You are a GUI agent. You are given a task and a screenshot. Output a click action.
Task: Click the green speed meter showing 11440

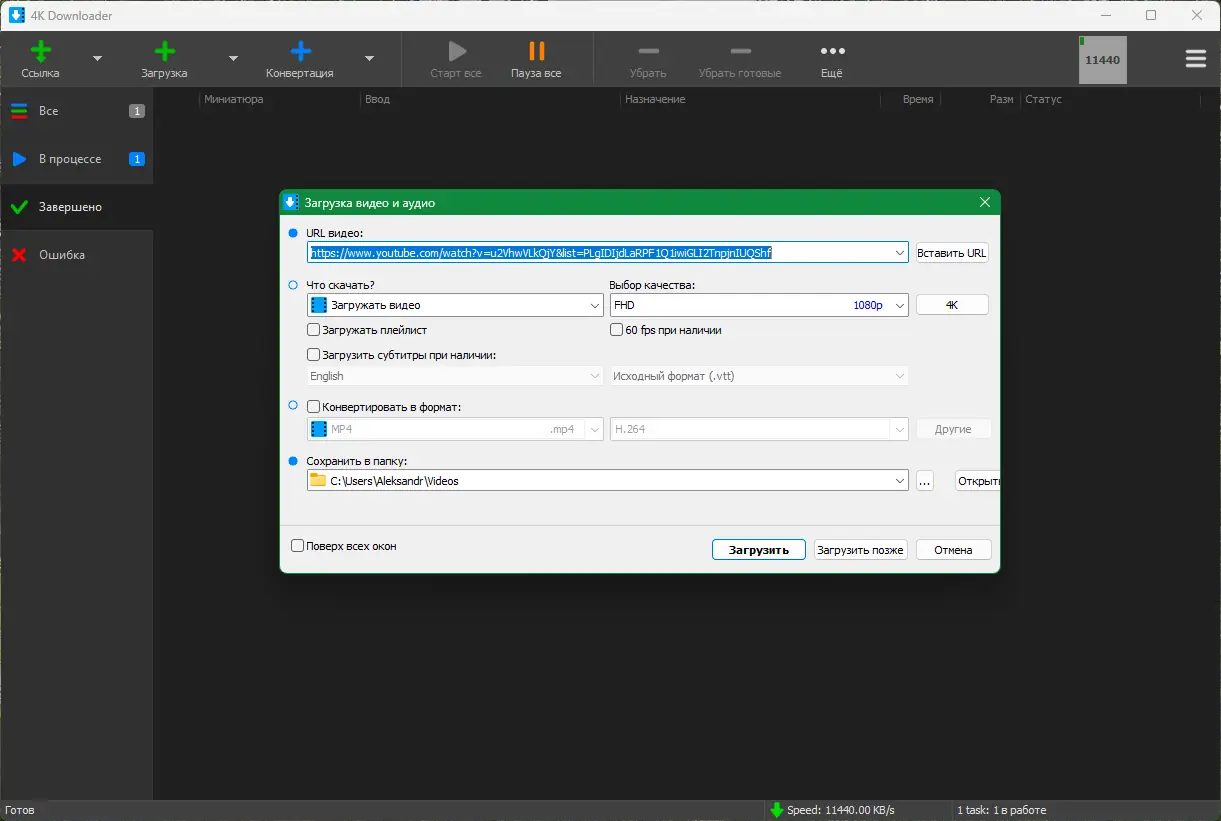coord(1102,59)
